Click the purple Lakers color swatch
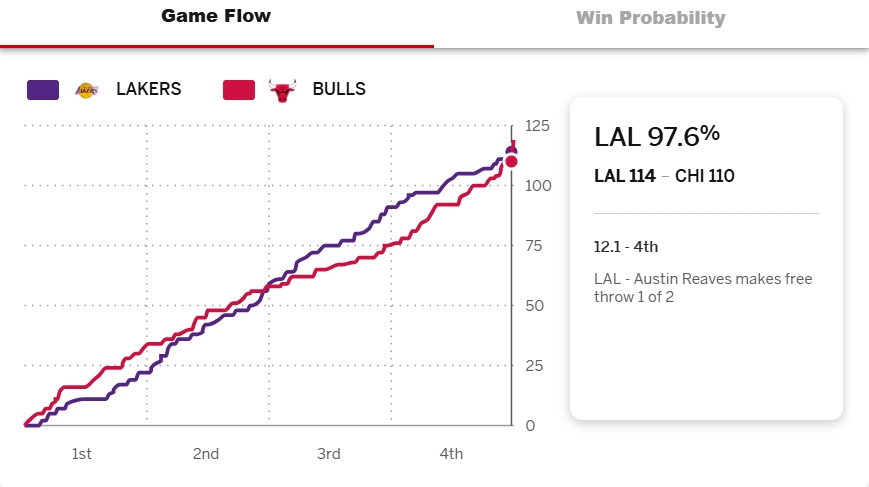Viewport: 869px width, 487px height. click(43, 89)
